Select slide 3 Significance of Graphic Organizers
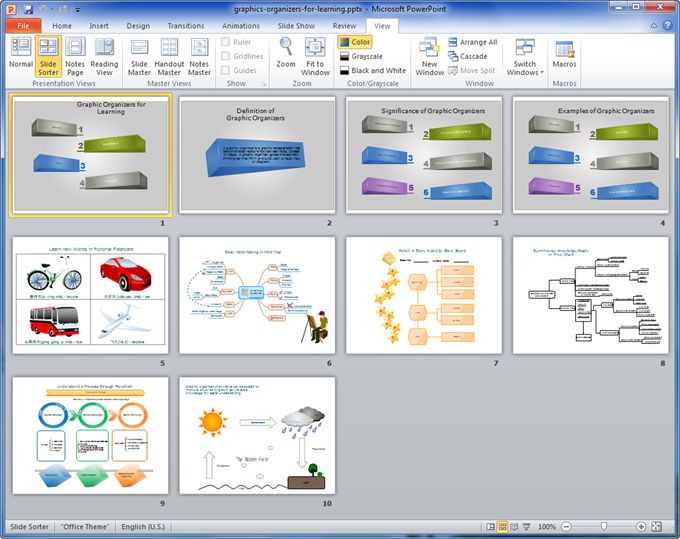Screen dimensions: 680x539 point(424,155)
